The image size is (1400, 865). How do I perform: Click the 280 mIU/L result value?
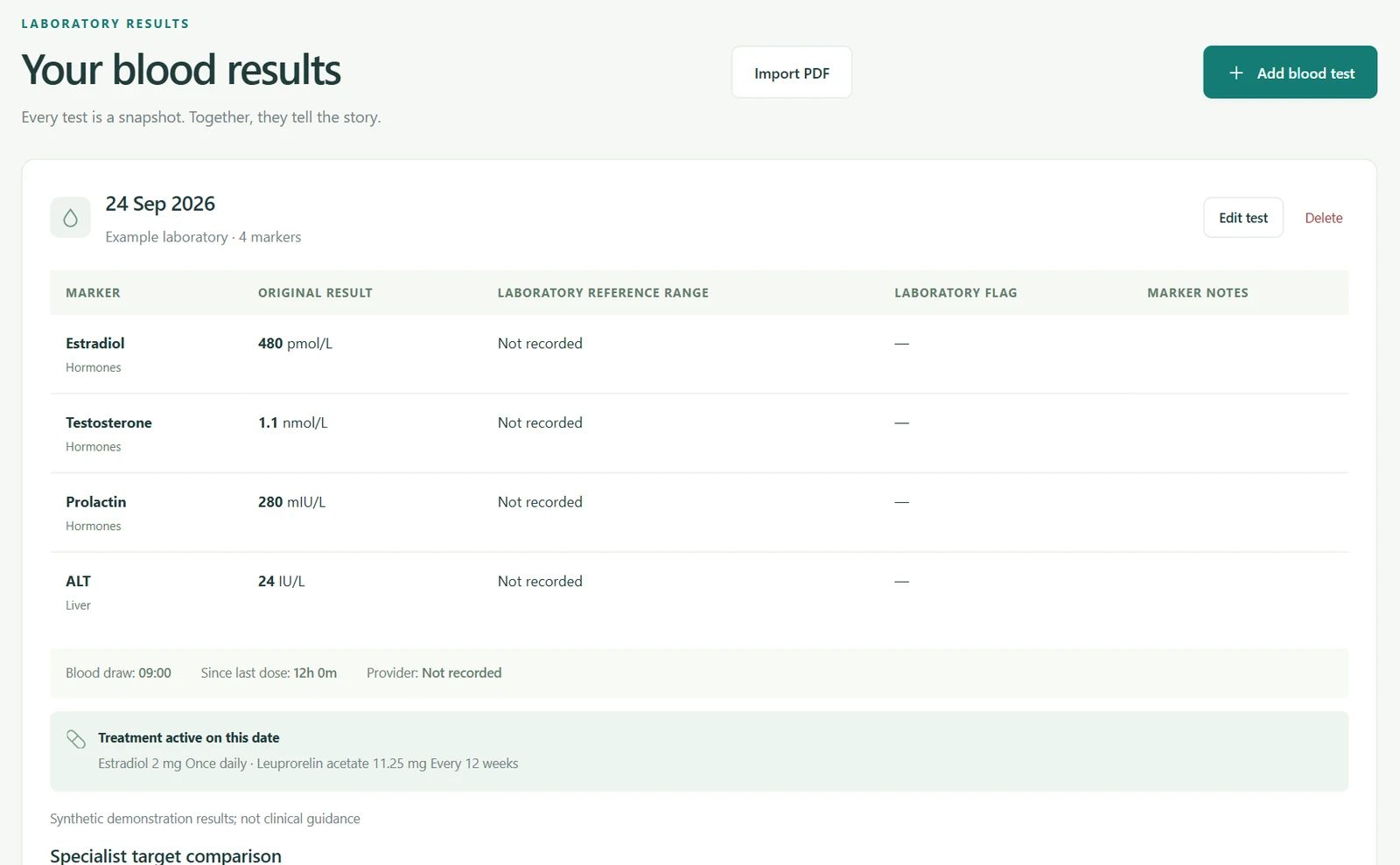[x=291, y=502]
